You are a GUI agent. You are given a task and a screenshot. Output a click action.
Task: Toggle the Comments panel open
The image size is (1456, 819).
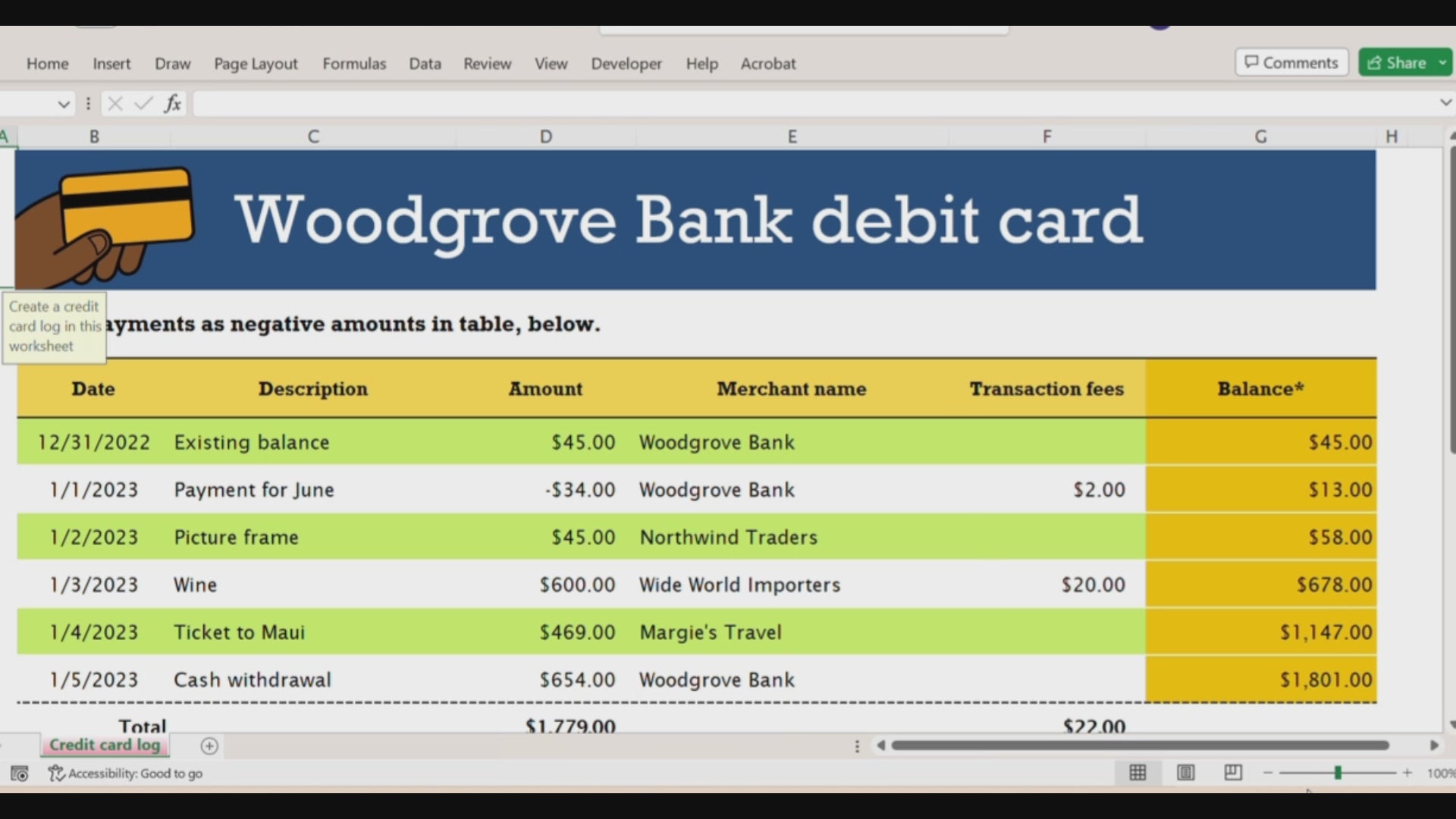pos(1292,63)
